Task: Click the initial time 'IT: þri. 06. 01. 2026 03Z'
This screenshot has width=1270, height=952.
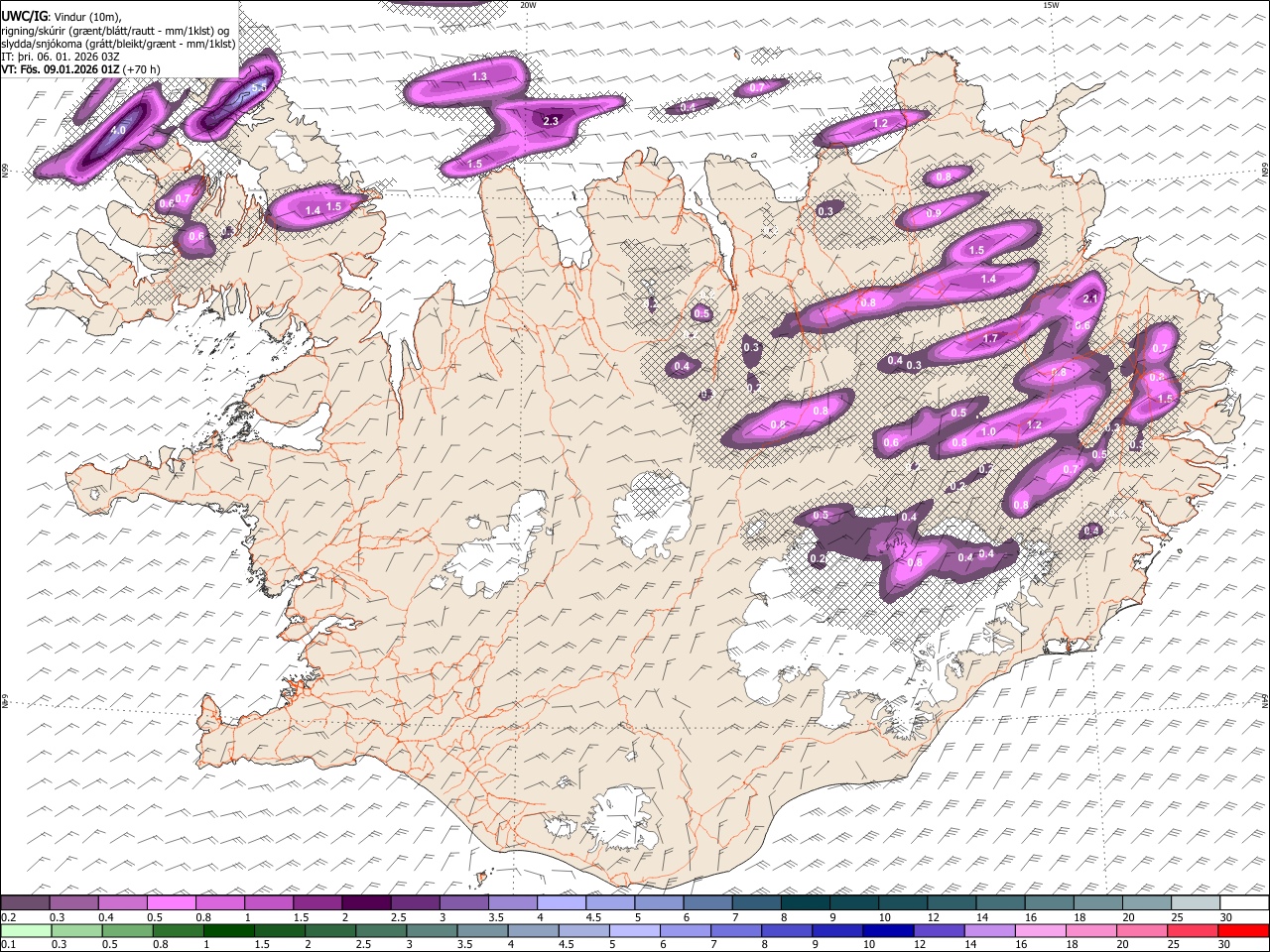Action: tap(61, 57)
